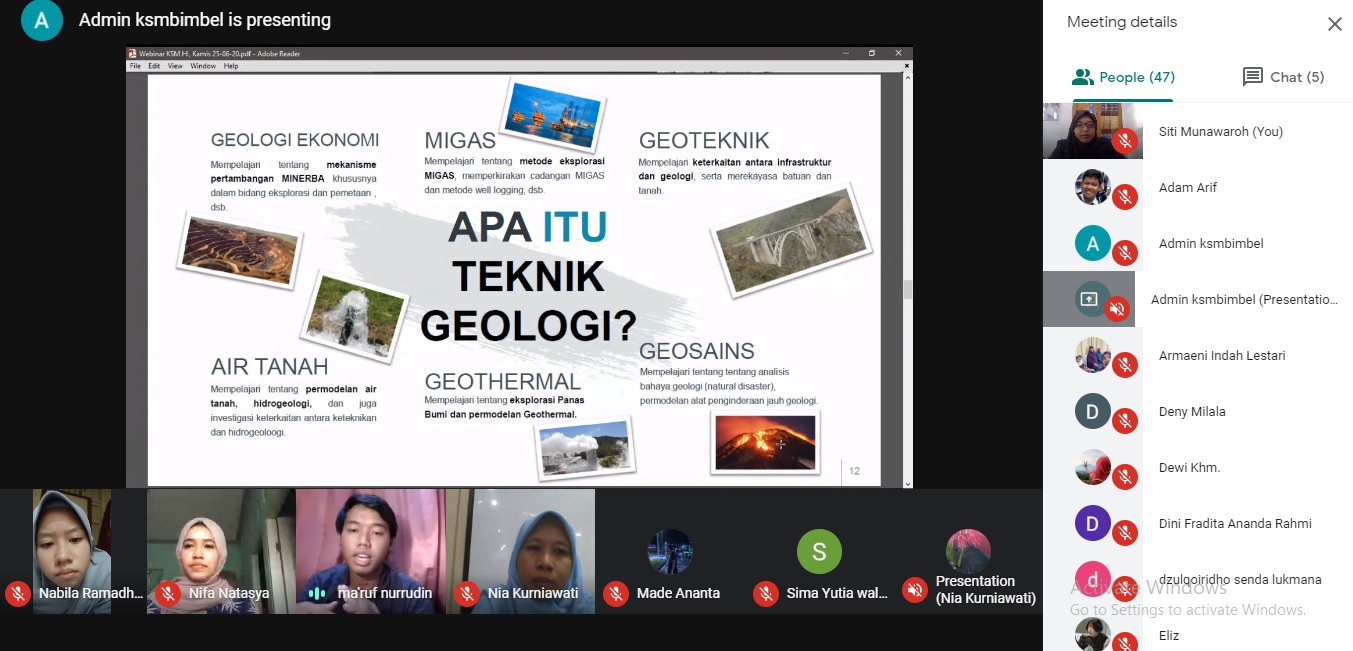This screenshot has height=651, width=1353.
Task: Click Sima Yutia's green avatar tile
Action: pos(819,552)
